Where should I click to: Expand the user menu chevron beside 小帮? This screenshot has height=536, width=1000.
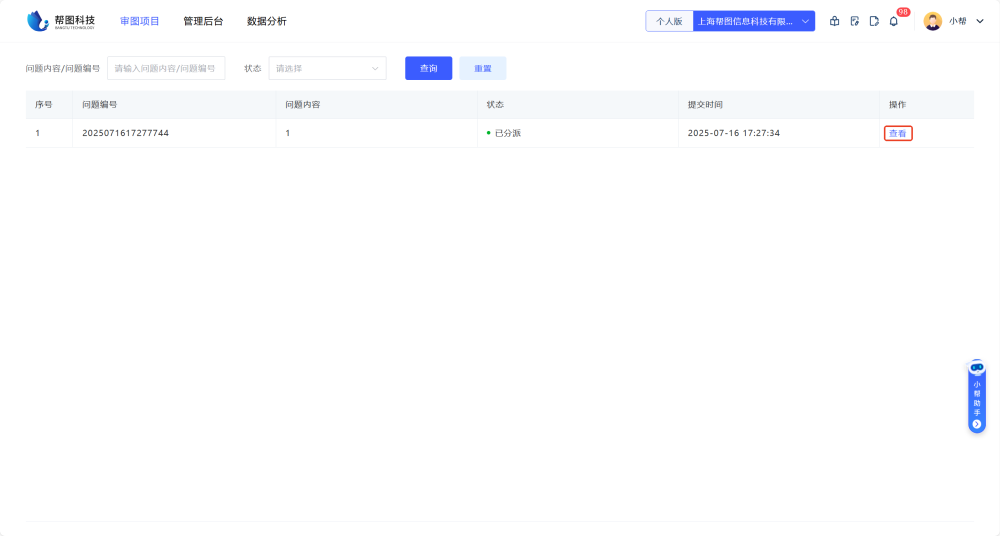[980, 21]
